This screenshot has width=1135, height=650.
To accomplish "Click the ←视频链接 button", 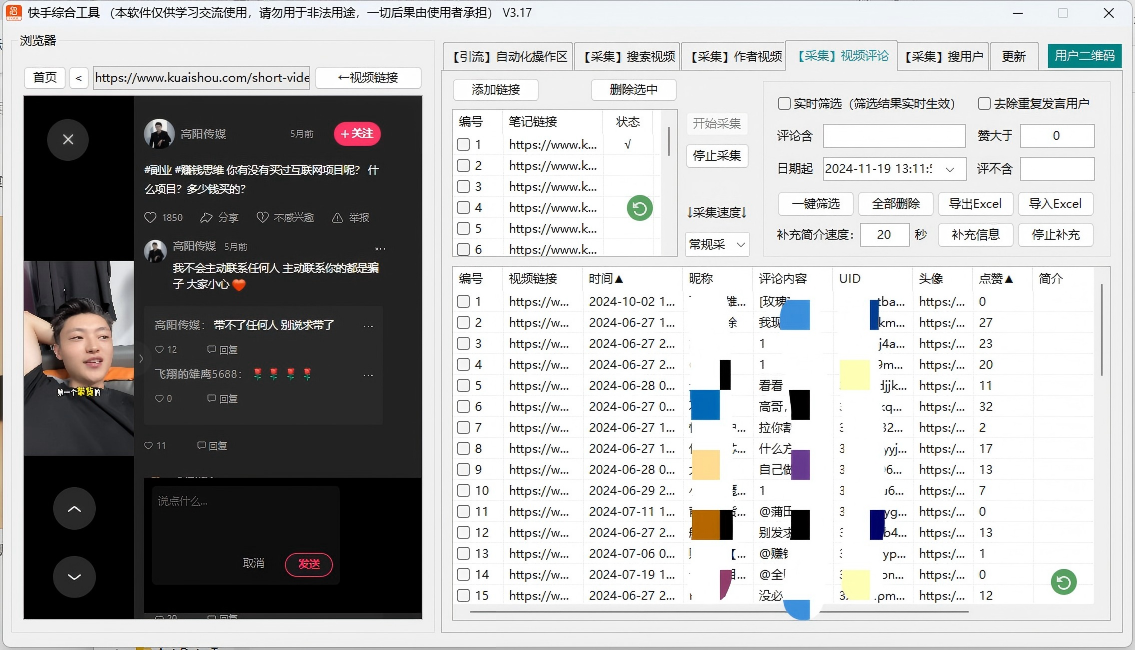I will pyautogui.click(x=368, y=77).
